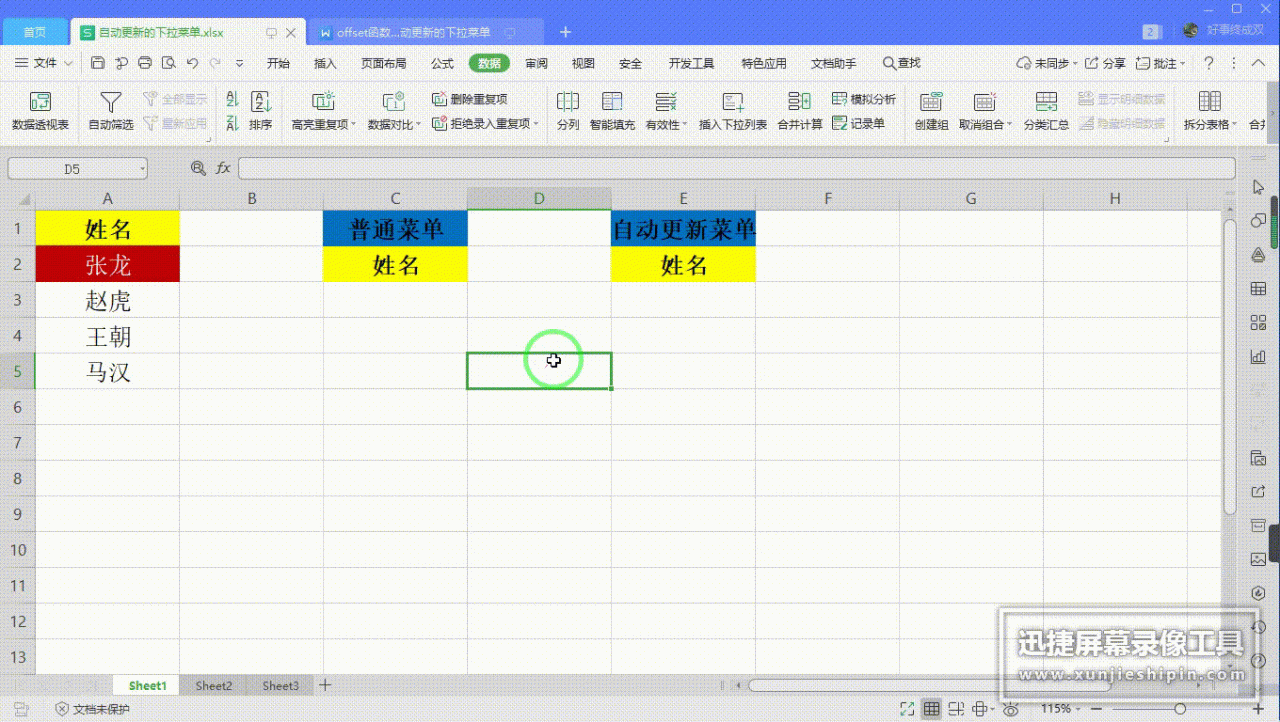
Task: Click the zoom in plus button
Action: tap(1260, 709)
